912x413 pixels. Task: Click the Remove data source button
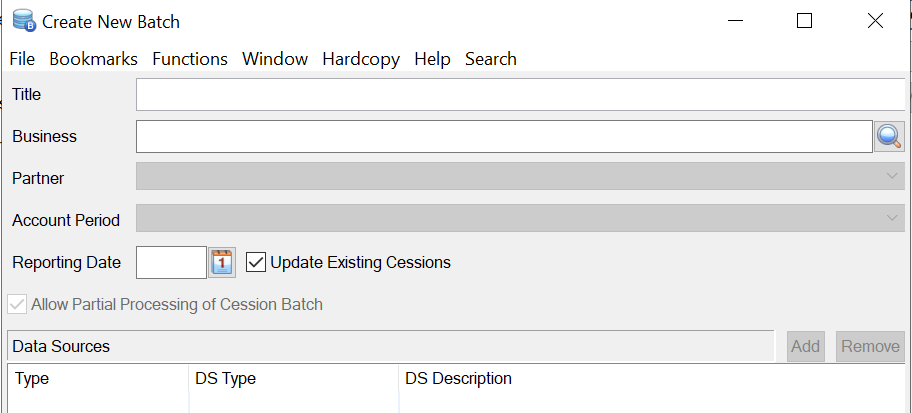870,346
